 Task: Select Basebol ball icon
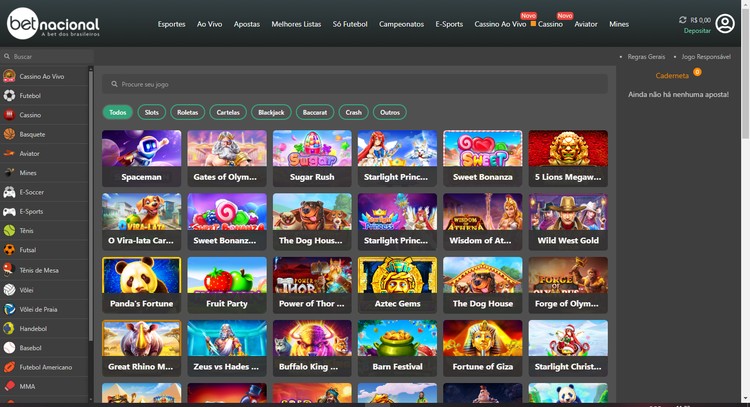click(9, 348)
